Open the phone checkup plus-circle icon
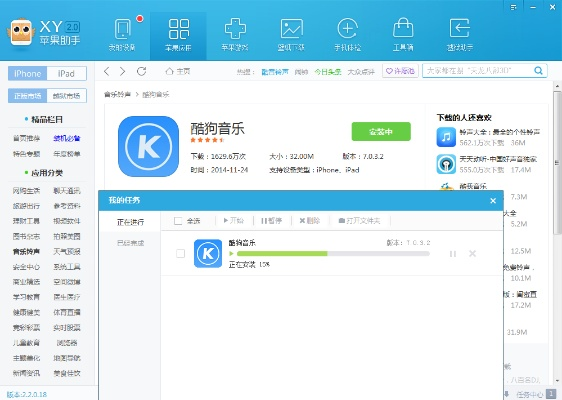 (x=347, y=28)
